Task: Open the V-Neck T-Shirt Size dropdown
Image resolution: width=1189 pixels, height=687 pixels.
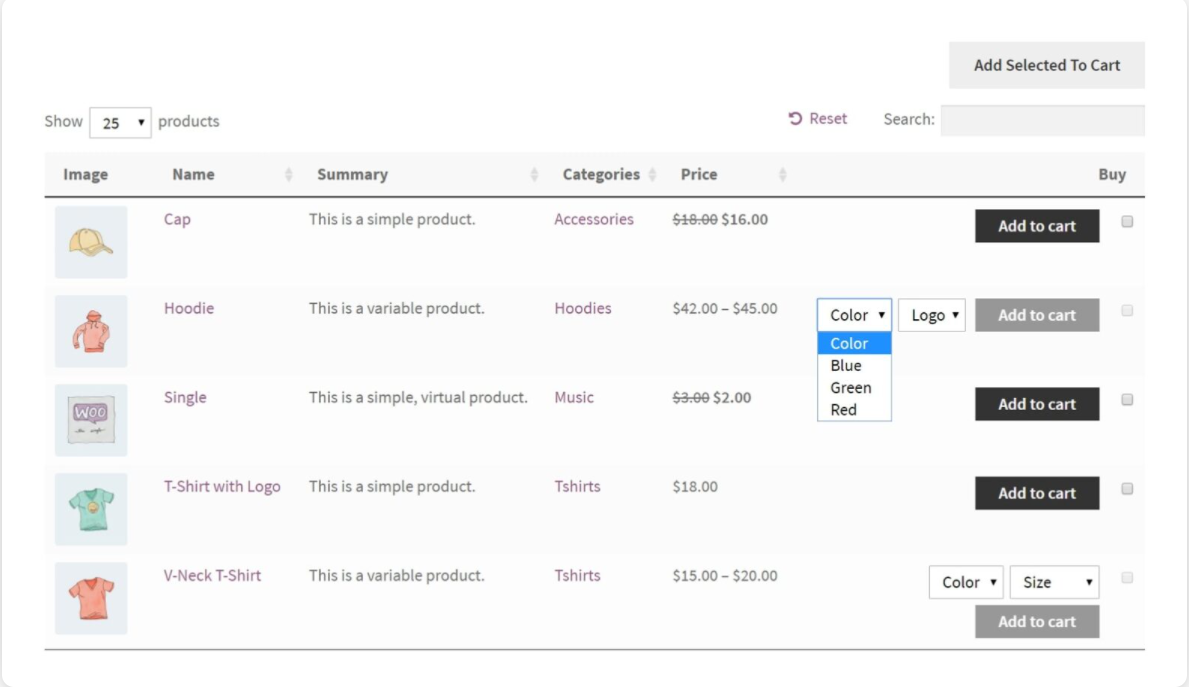Action: coord(1054,582)
